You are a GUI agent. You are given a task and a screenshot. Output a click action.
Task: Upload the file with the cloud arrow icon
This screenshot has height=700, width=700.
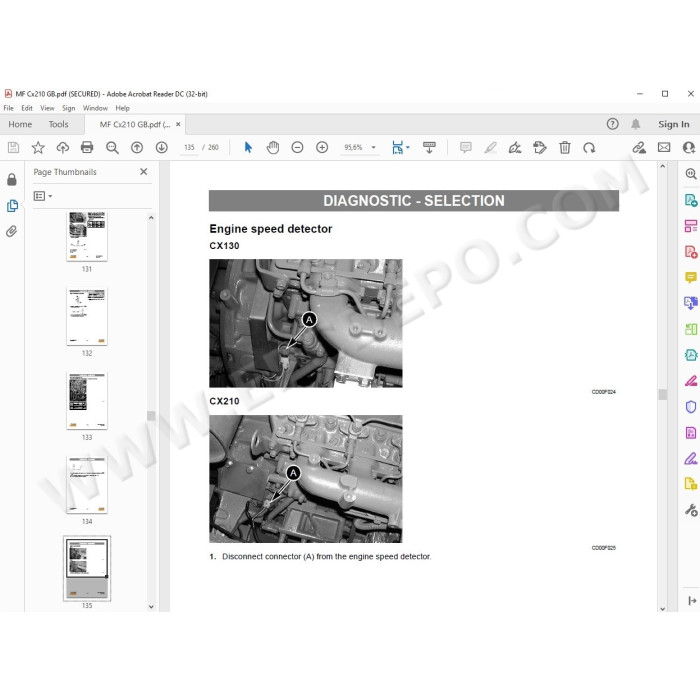(62, 147)
